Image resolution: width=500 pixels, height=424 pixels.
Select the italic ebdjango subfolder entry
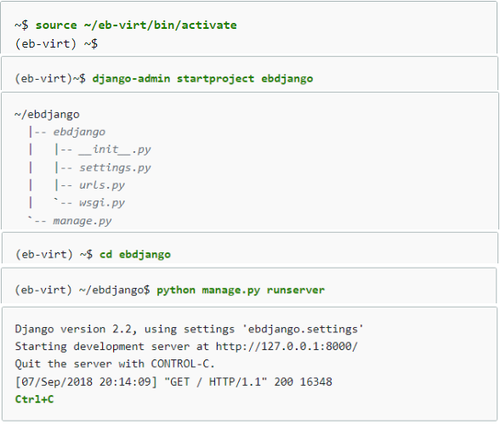click(x=79, y=132)
